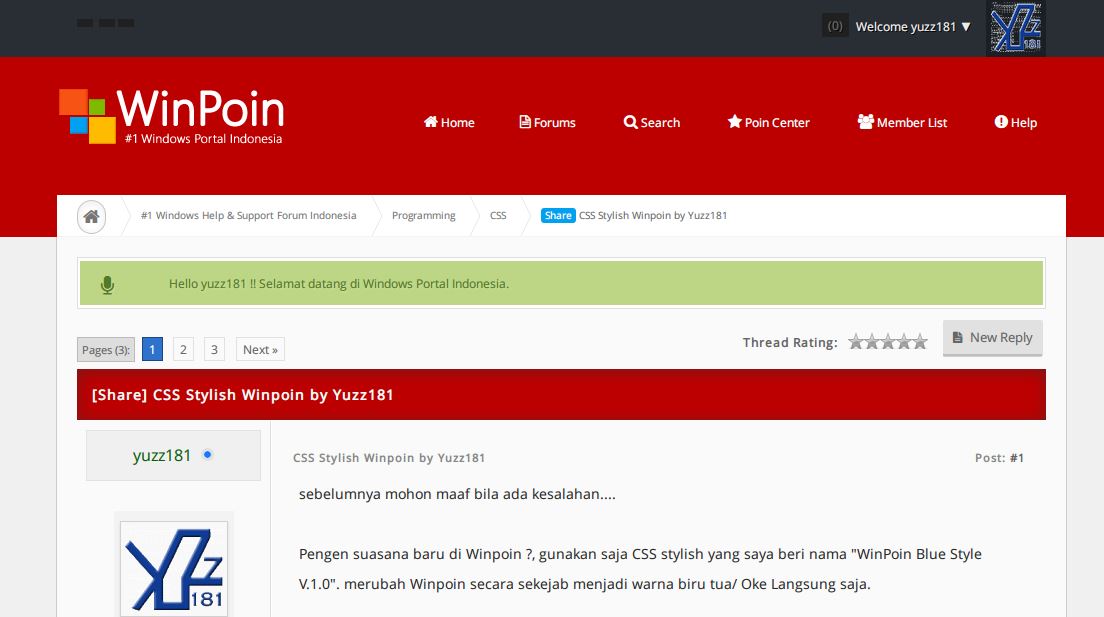Click post subject CSS Stylish Winpoin by Yuzz181

[389, 458]
